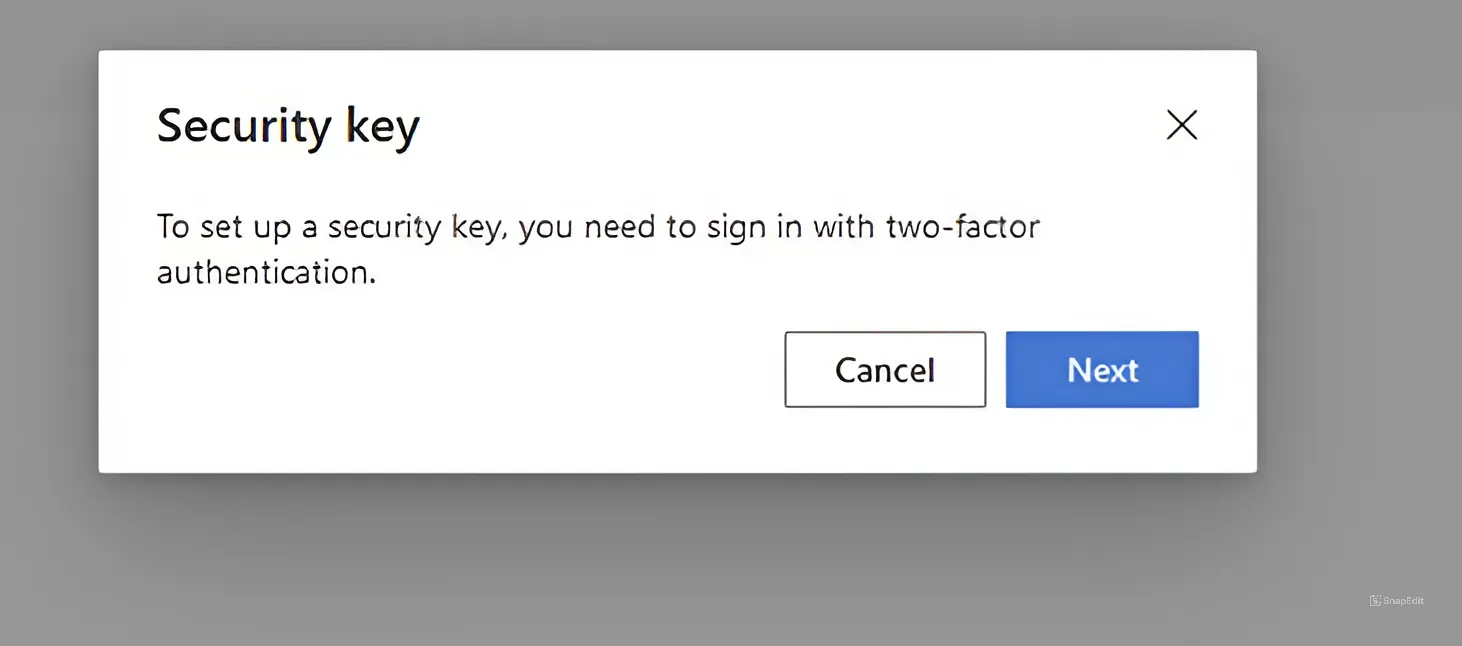Click the word "with" in the message
The image size is (1462, 646).
click(843, 227)
